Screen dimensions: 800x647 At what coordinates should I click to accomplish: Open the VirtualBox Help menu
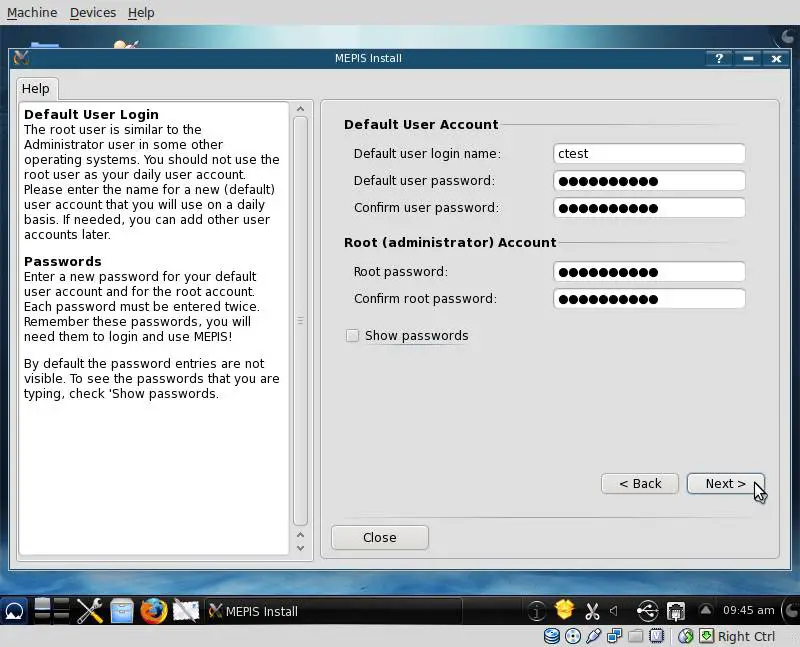[141, 12]
